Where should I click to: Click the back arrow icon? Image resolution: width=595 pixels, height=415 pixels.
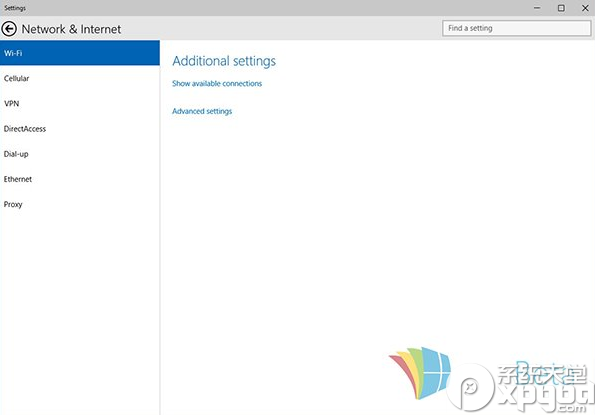(9, 29)
